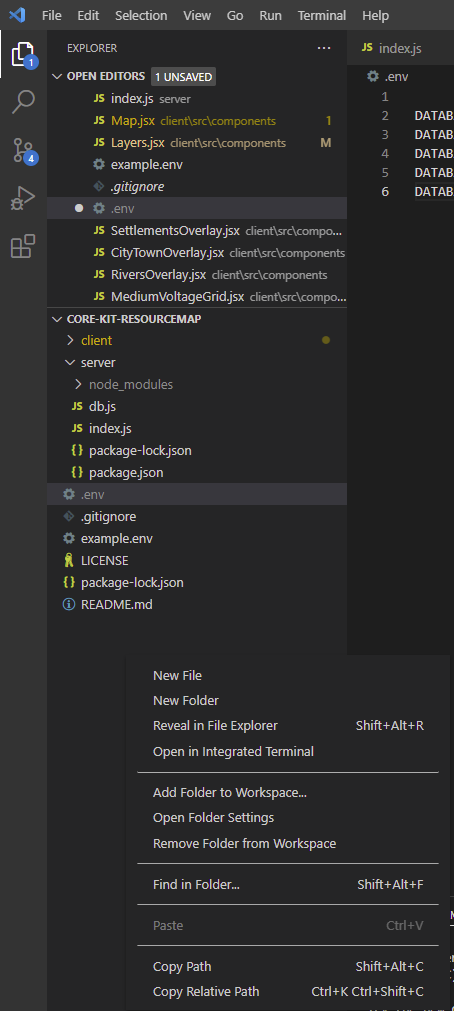This screenshot has height=1011, width=454.
Task: Open the Run and Debug icon
Action: tap(23, 198)
